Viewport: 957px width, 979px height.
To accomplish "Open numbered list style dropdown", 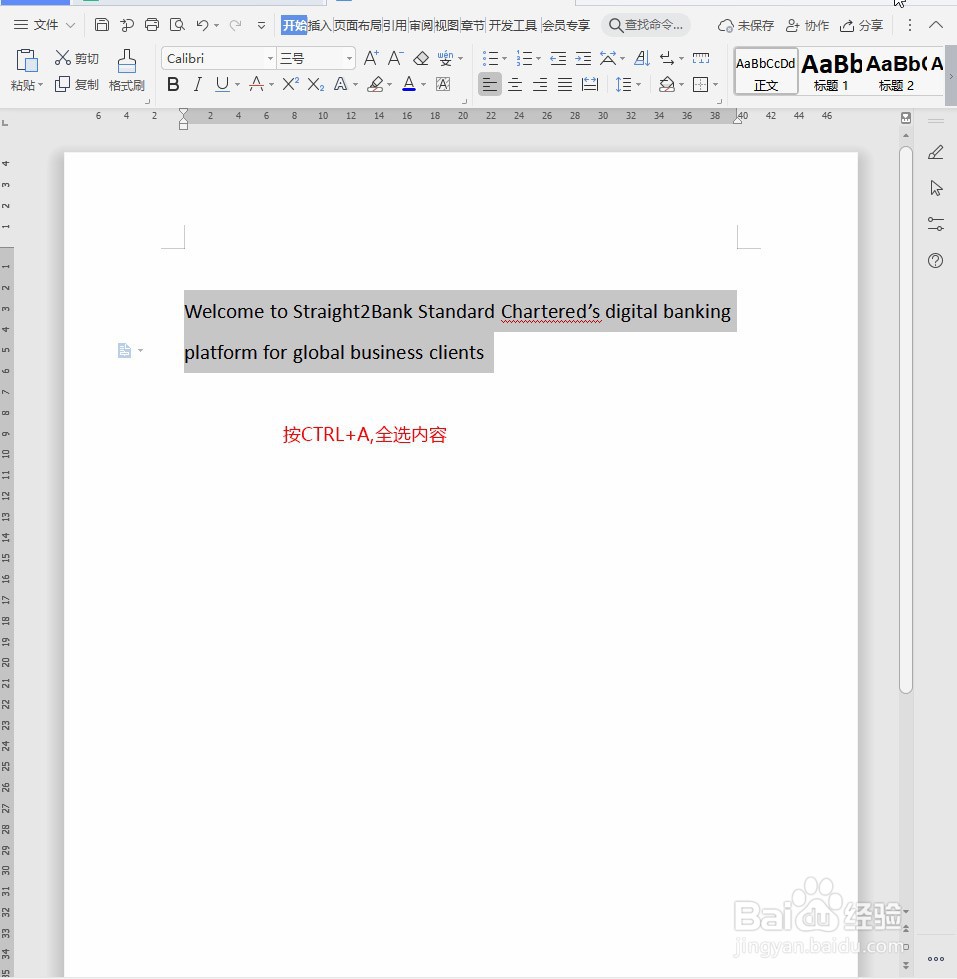I will pos(538,59).
